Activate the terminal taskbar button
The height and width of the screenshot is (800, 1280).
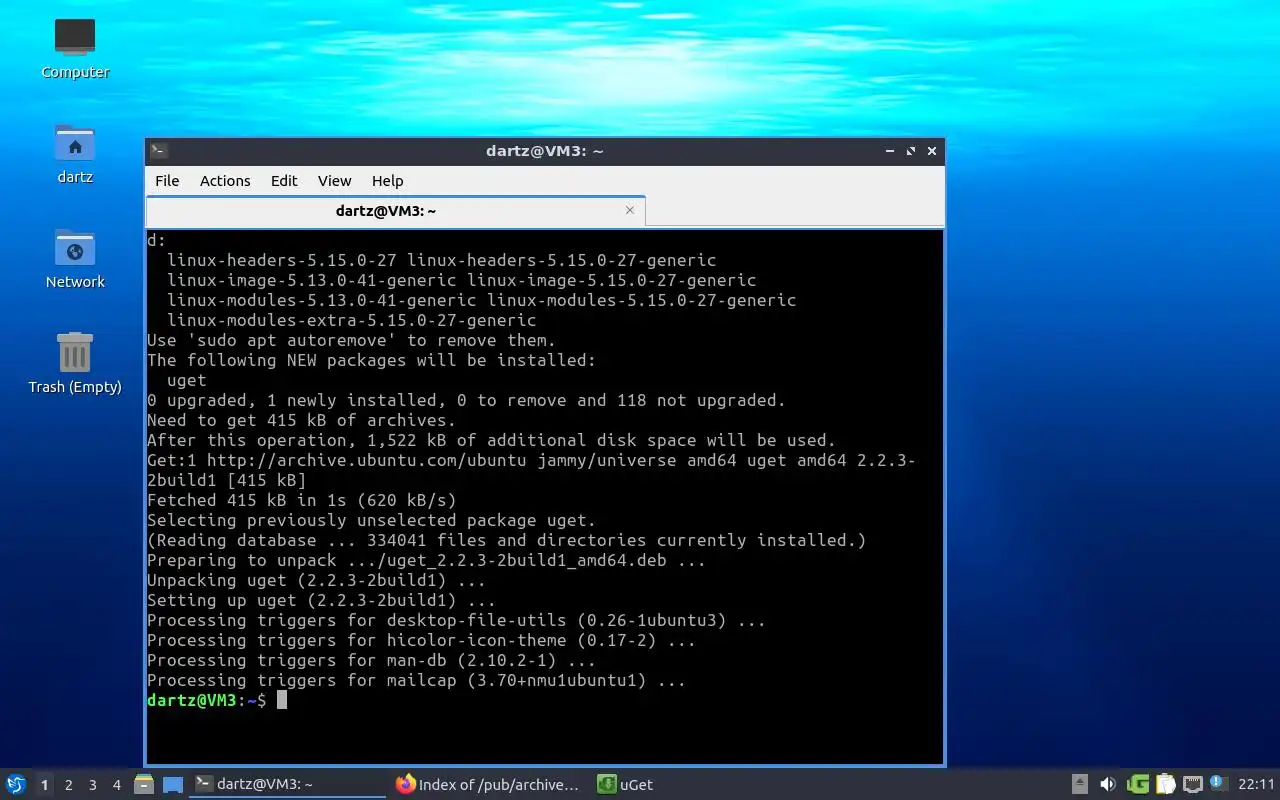pyautogui.click(x=288, y=784)
